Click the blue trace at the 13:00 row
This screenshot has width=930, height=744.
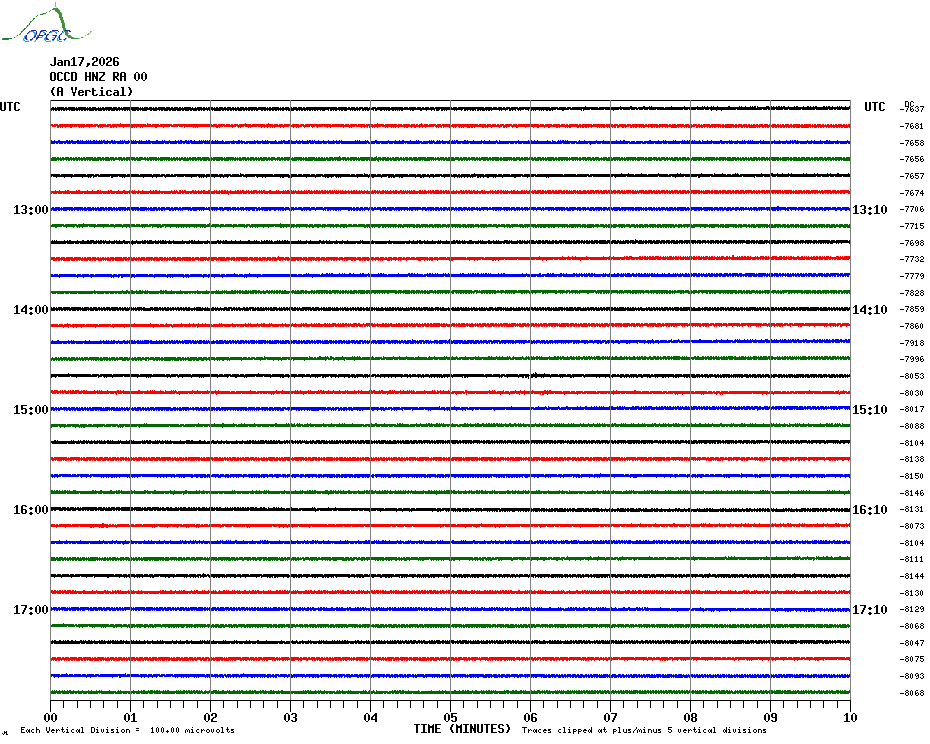tap(450, 209)
